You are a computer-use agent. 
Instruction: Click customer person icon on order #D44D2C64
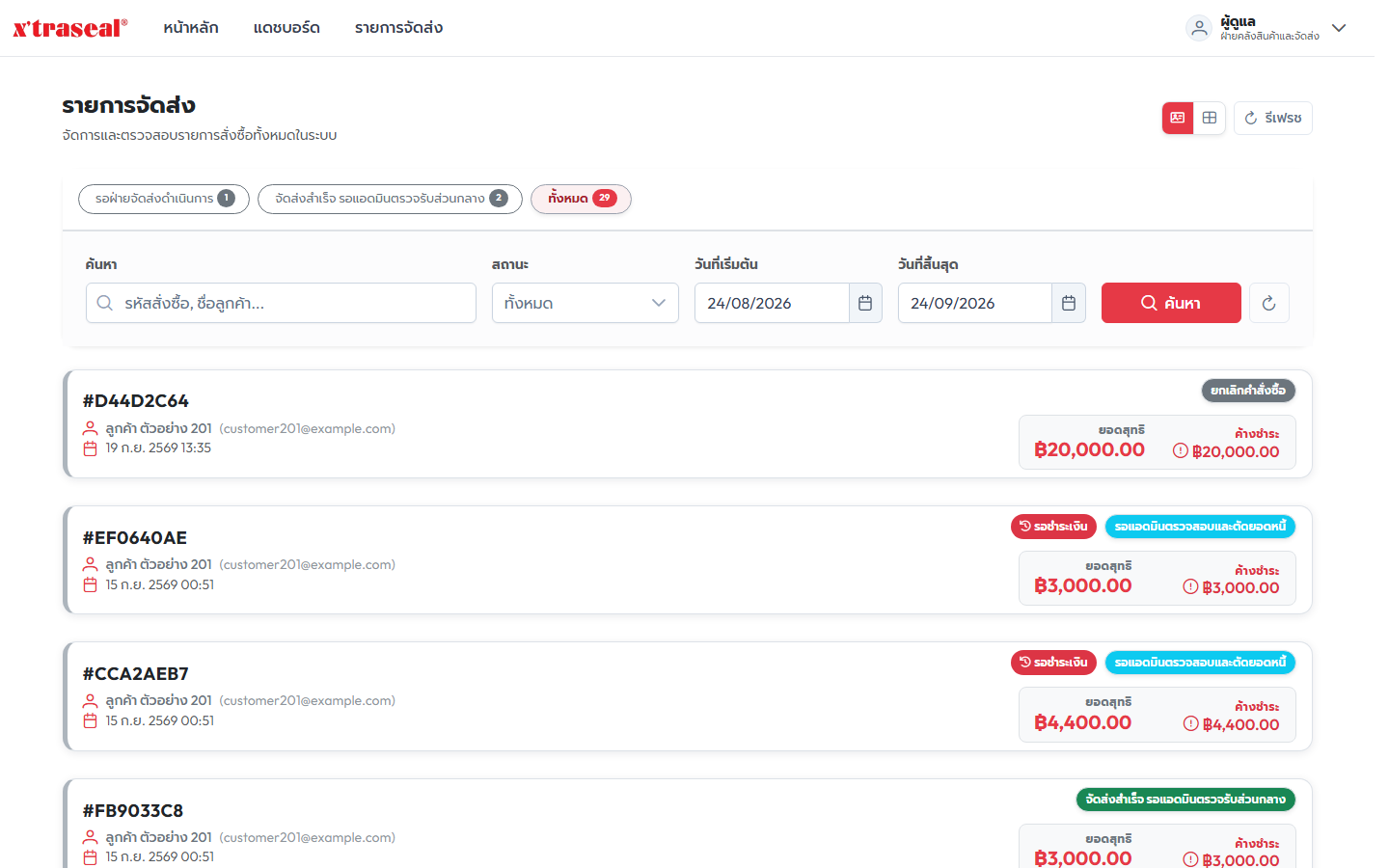[90, 428]
